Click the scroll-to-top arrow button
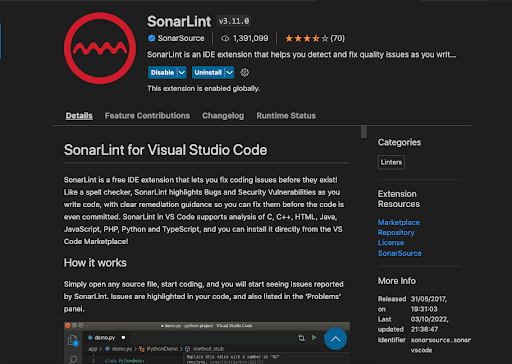Image resolution: width=512 pixels, height=364 pixels. [335, 339]
